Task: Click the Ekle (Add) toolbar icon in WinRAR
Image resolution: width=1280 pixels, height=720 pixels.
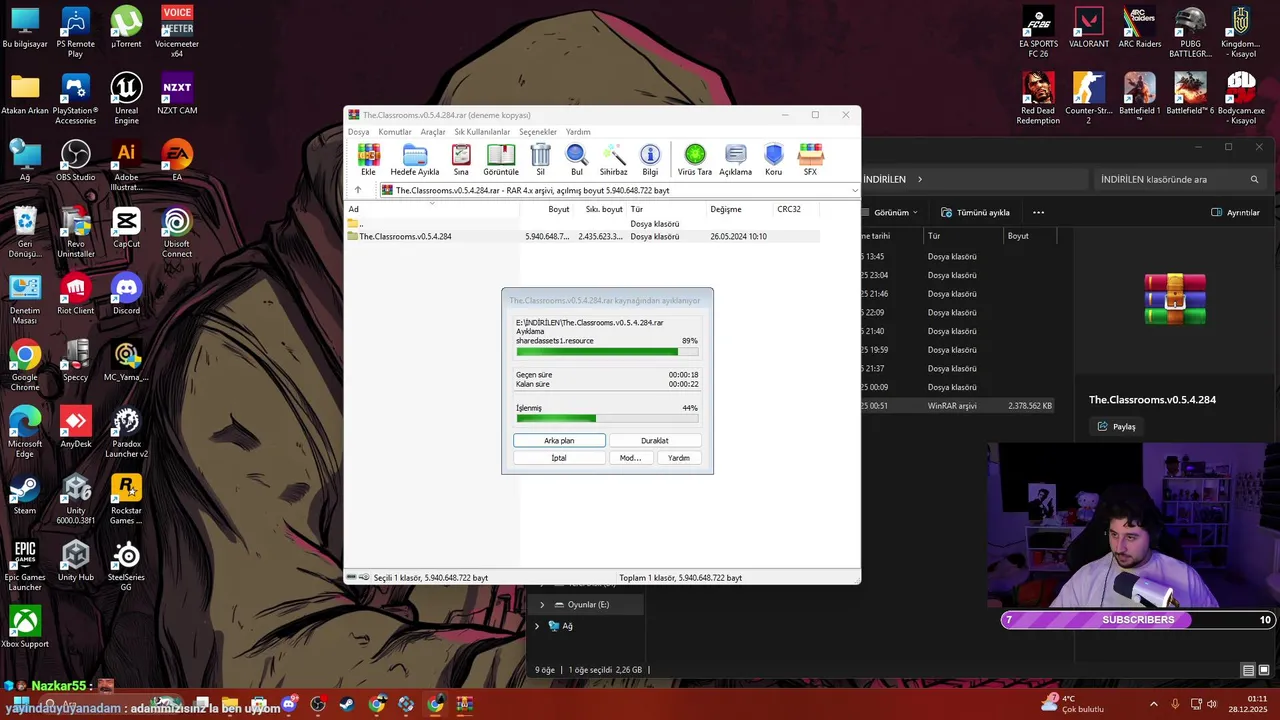Action: (369, 159)
